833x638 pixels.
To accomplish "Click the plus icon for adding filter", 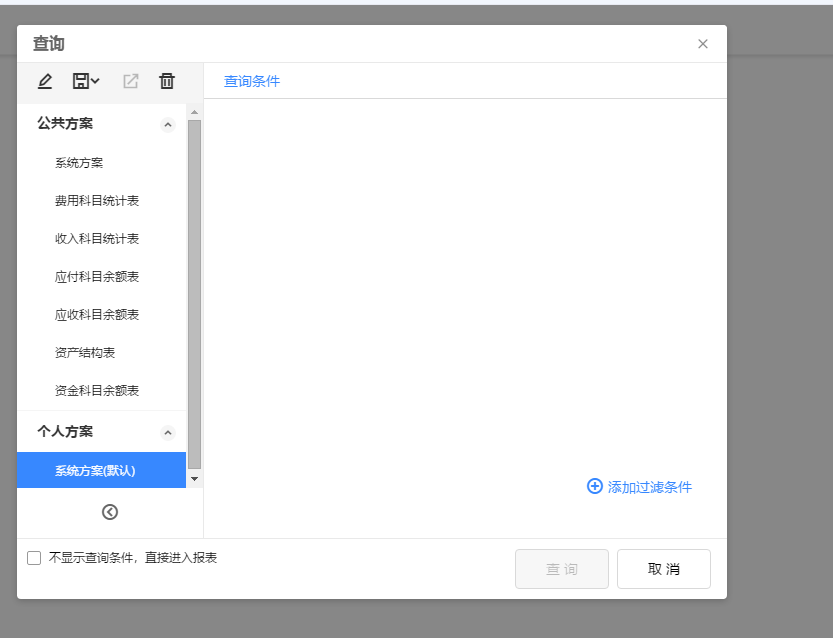I will click(x=594, y=486).
